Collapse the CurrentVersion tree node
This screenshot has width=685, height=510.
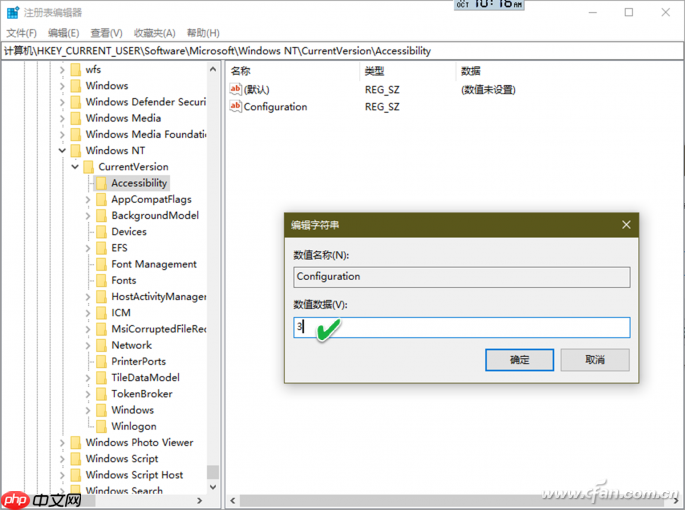74,167
